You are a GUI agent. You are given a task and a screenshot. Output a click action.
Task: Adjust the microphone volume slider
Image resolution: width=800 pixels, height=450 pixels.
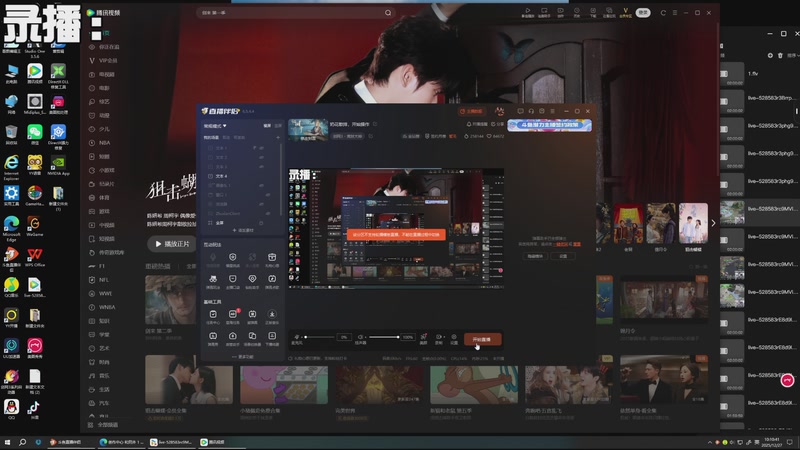coord(319,337)
